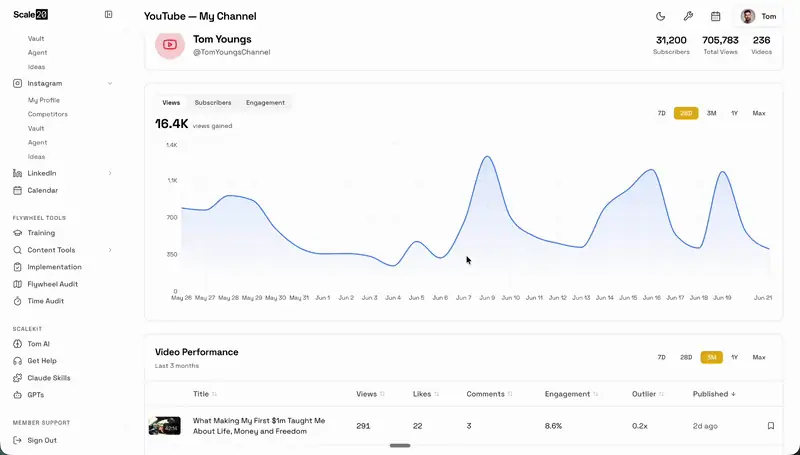This screenshot has height=455, width=800.
Task: Click the red YouTube channel logo
Action: tap(170, 44)
